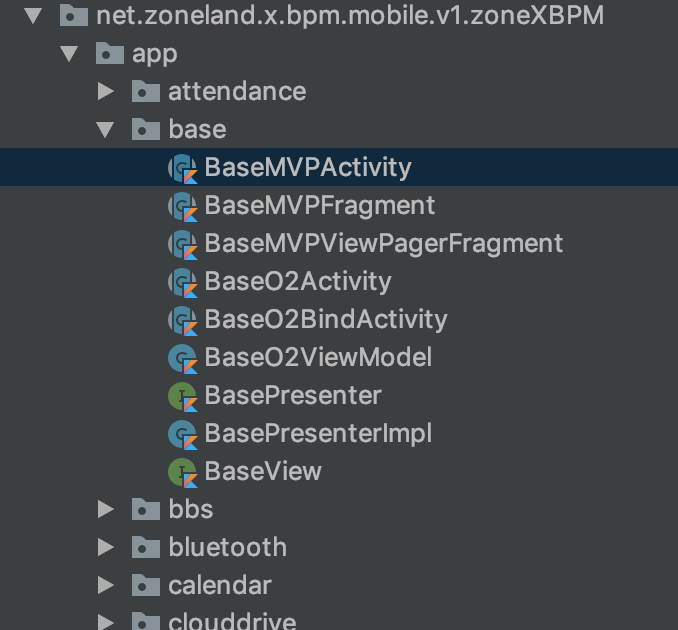Expand the bbs package arrow
The height and width of the screenshot is (630, 678).
106,509
